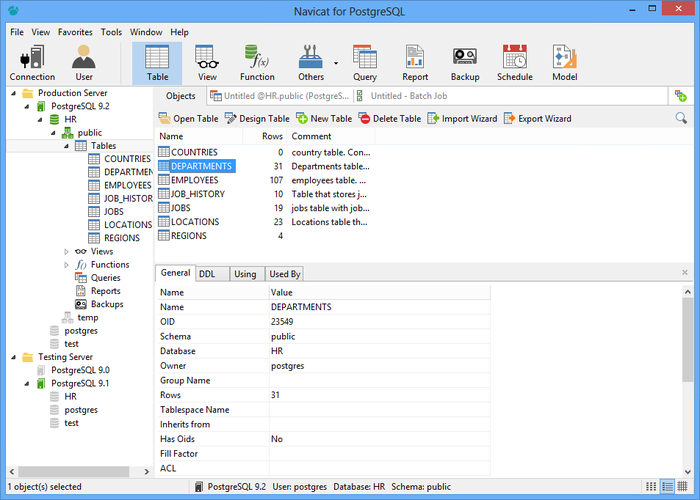
Task: Sort the object list by Name column header
Action: coord(199,136)
